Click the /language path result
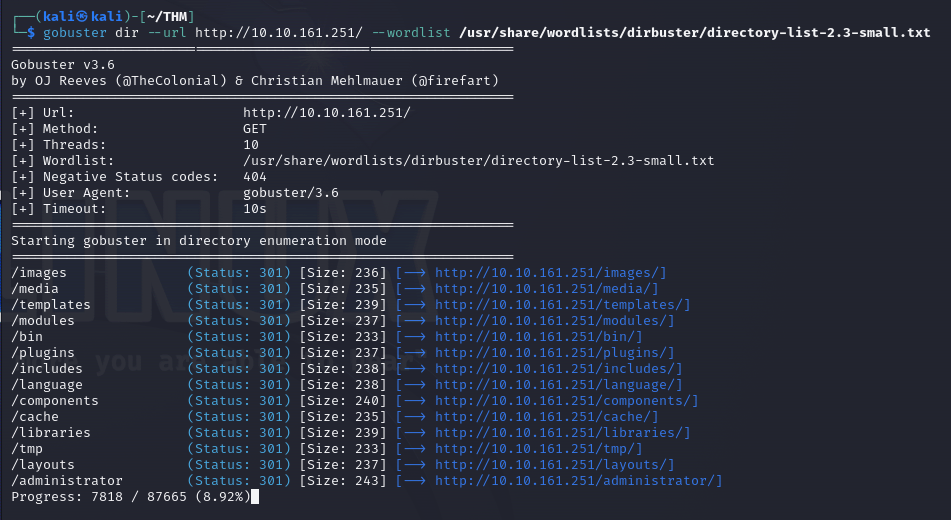 47,385
